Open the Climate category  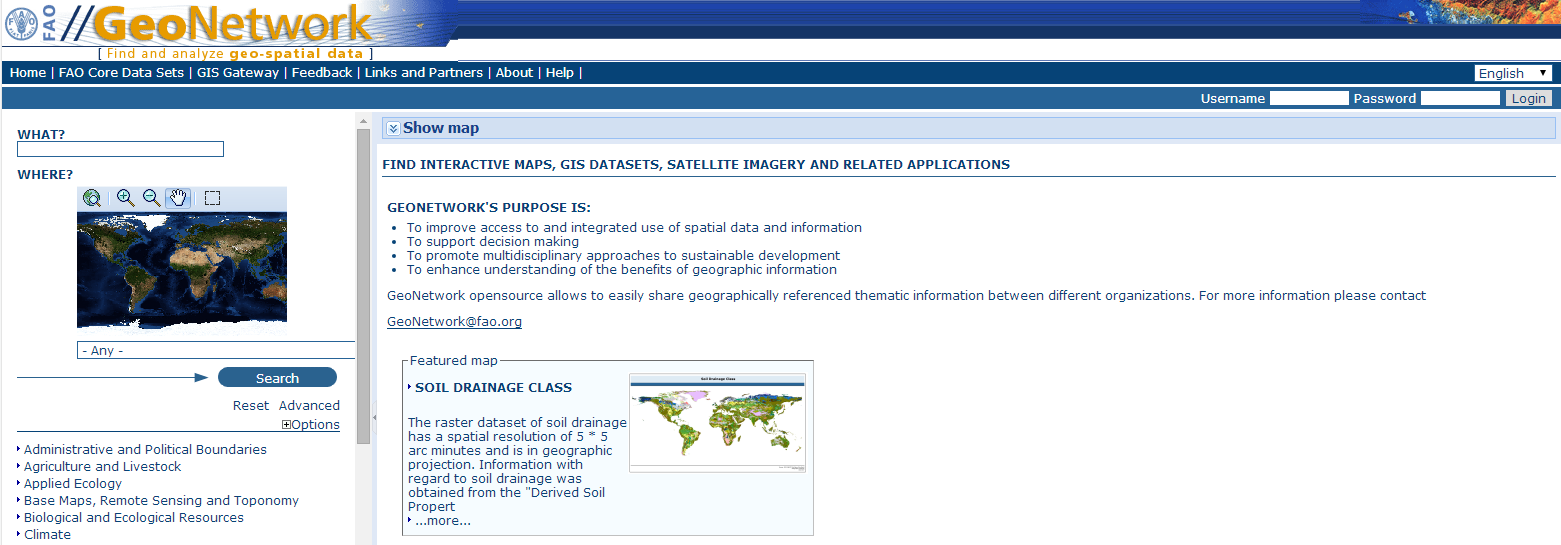point(47,535)
